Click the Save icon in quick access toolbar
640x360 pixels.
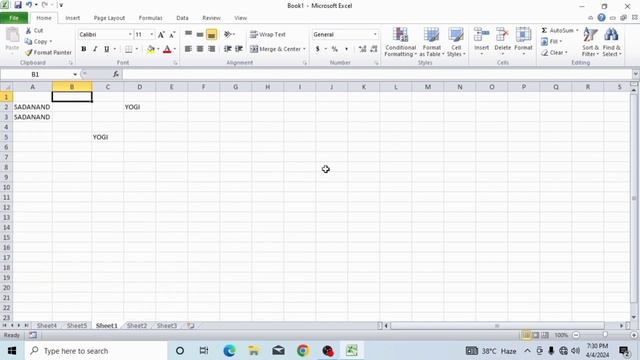pyautogui.click(x=18, y=5)
